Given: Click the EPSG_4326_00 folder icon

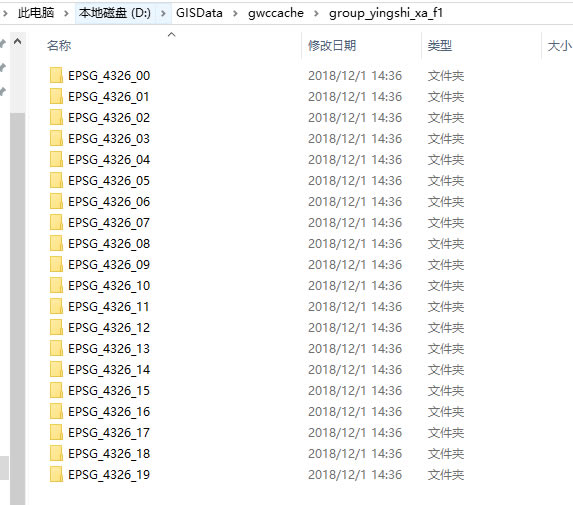Looking at the screenshot, I should point(56,76).
